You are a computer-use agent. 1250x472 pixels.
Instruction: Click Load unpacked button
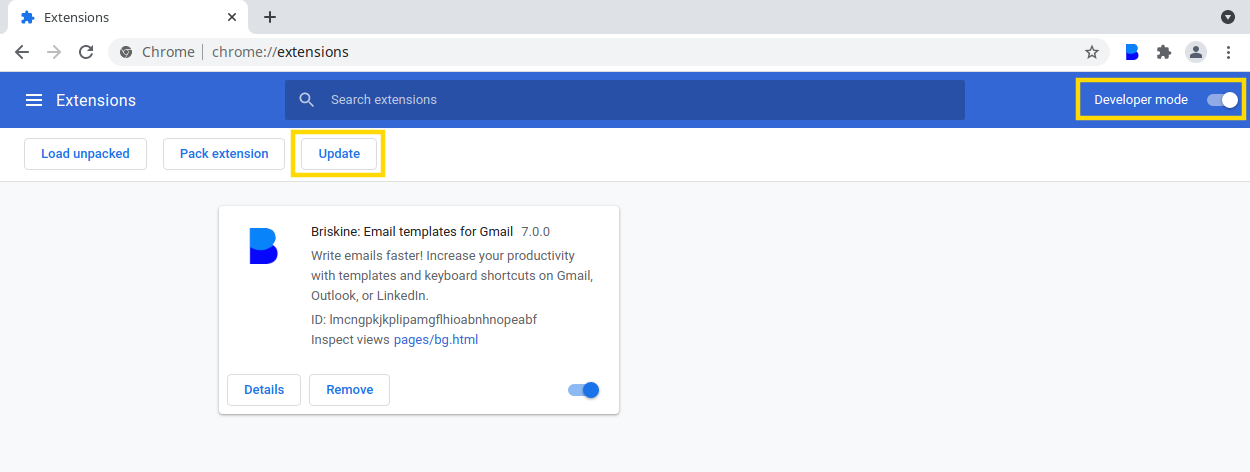(x=85, y=154)
